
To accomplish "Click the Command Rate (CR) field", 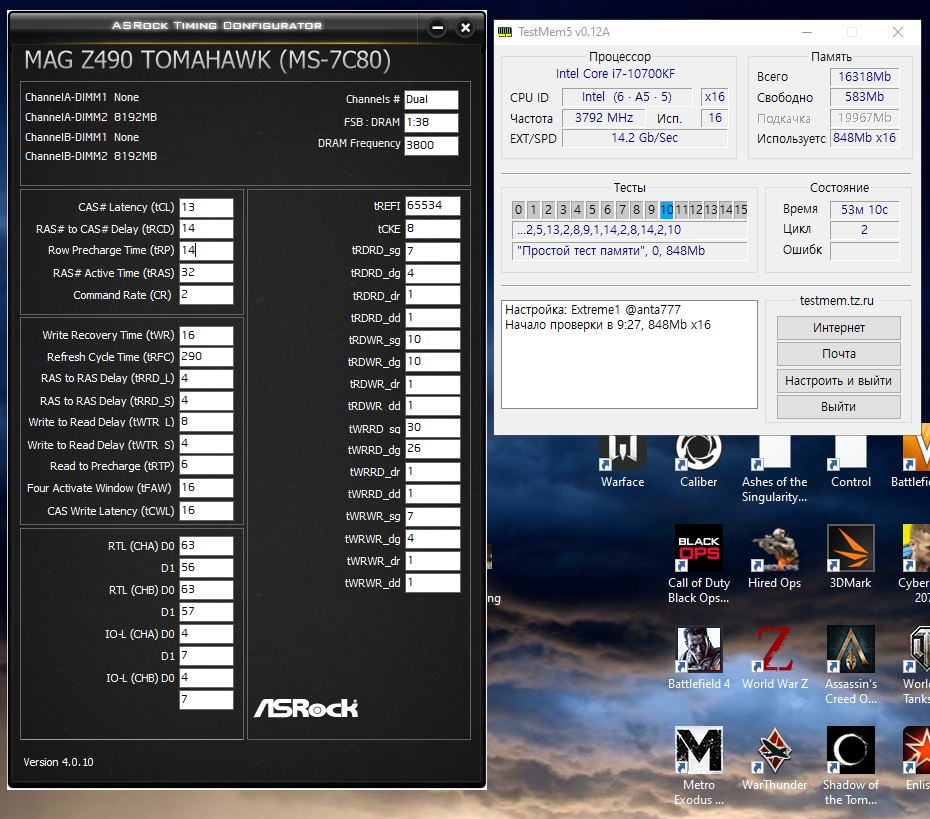I will click(x=206, y=294).
